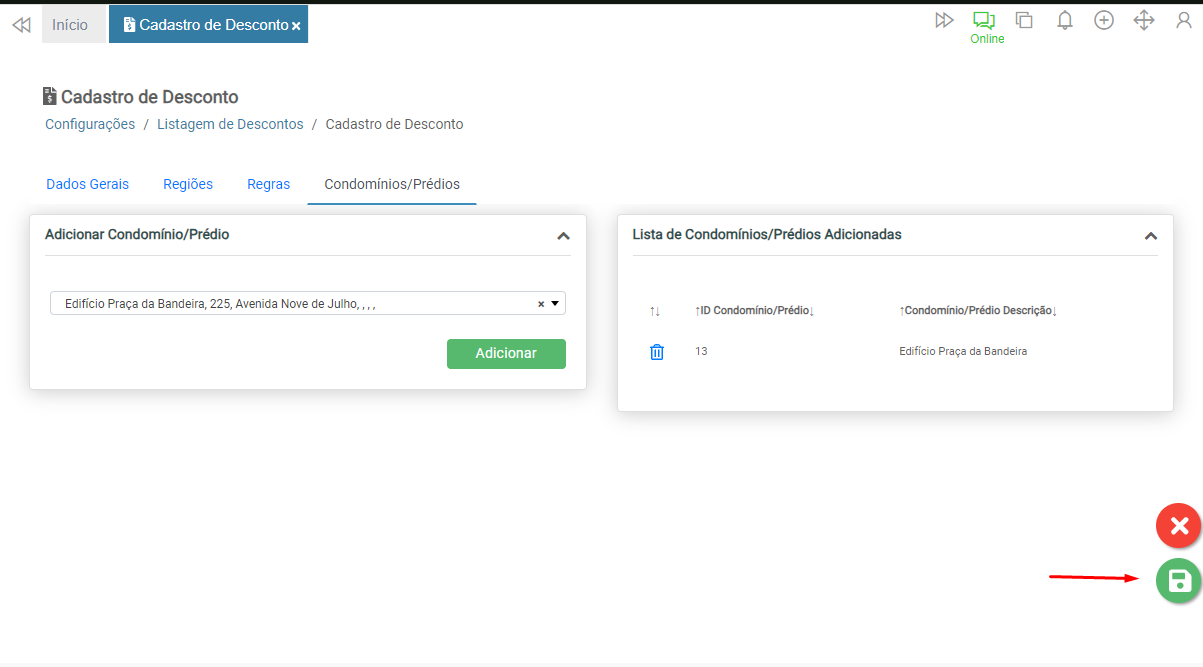Go to Listagem de Descontos breadcrumb link
1203x667 pixels.
click(x=230, y=124)
